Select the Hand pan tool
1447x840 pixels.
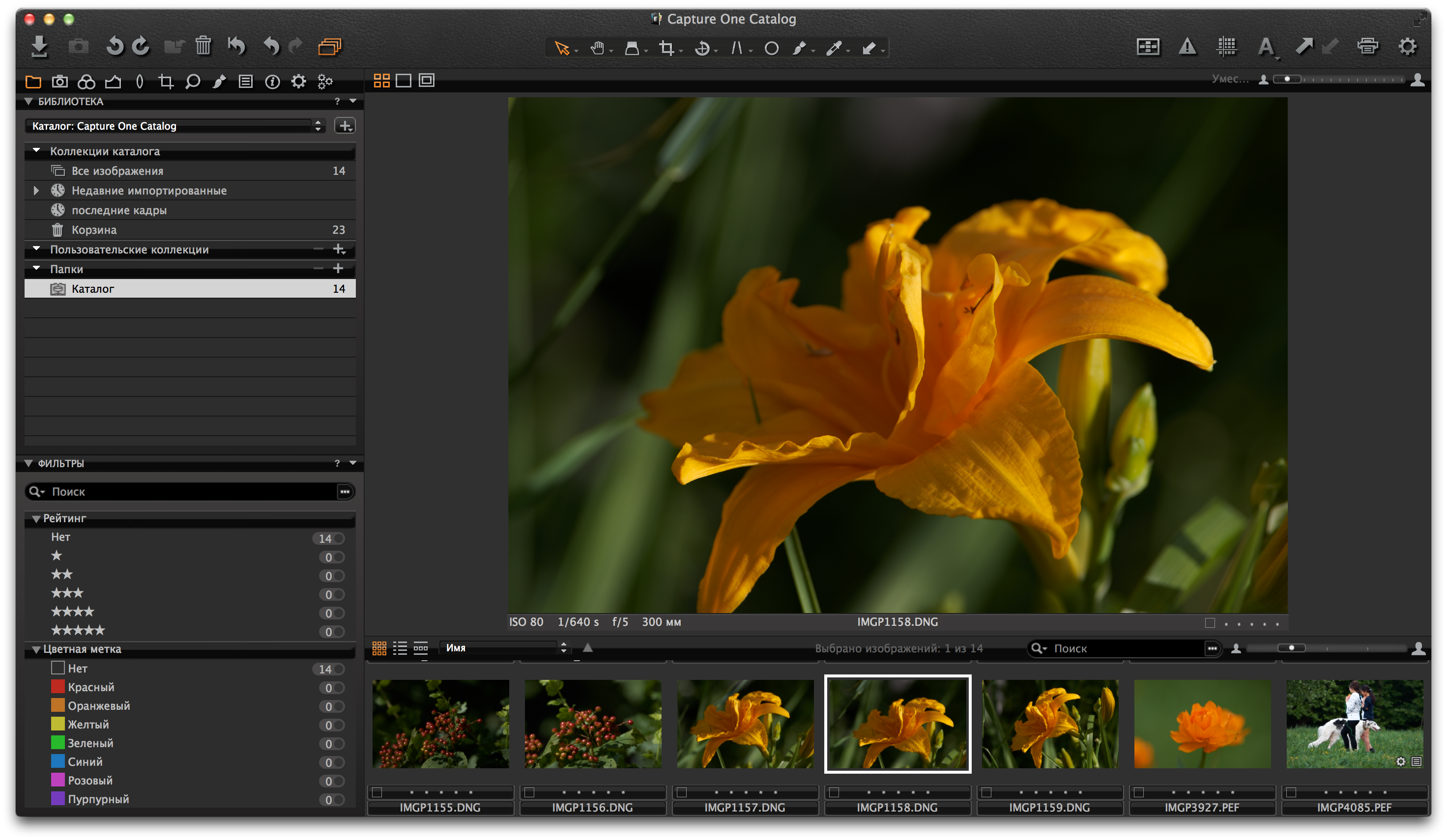[597, 48]
